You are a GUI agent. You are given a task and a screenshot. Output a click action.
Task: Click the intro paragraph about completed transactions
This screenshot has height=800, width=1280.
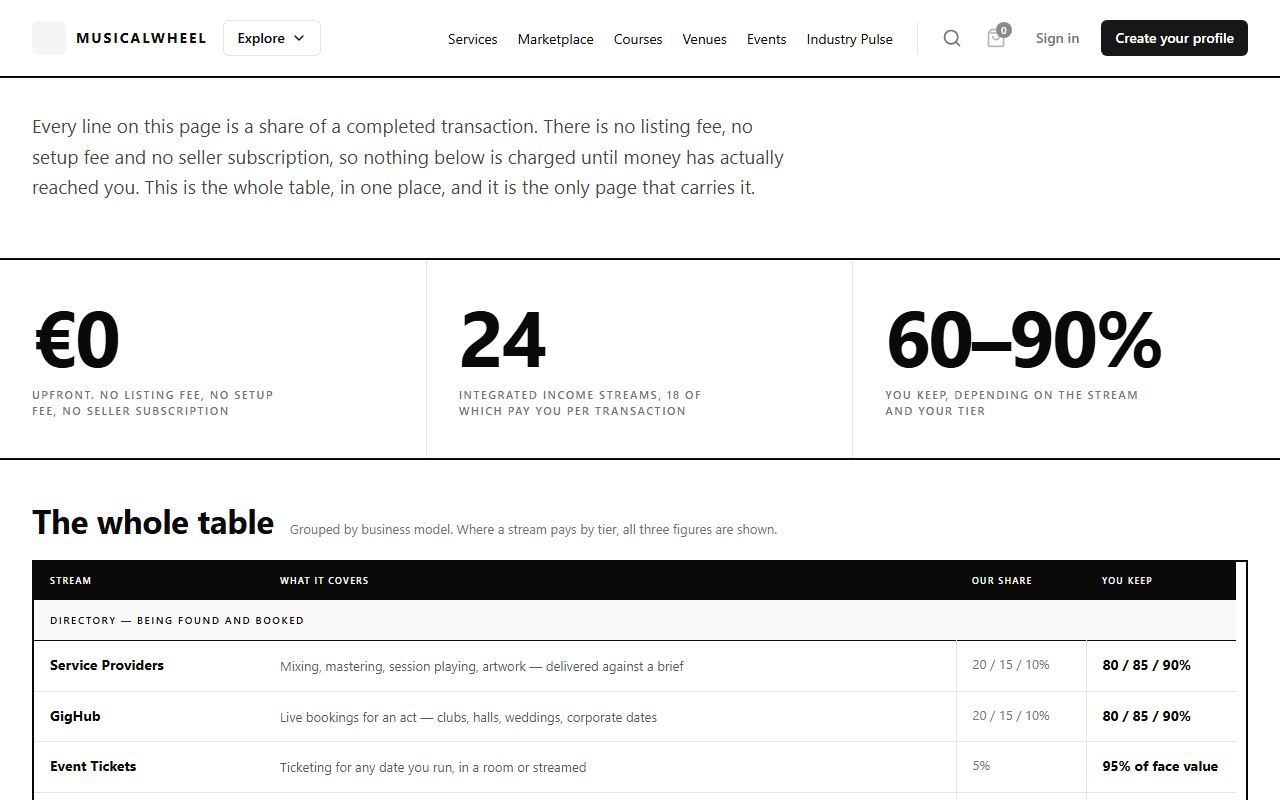[408, 157]
